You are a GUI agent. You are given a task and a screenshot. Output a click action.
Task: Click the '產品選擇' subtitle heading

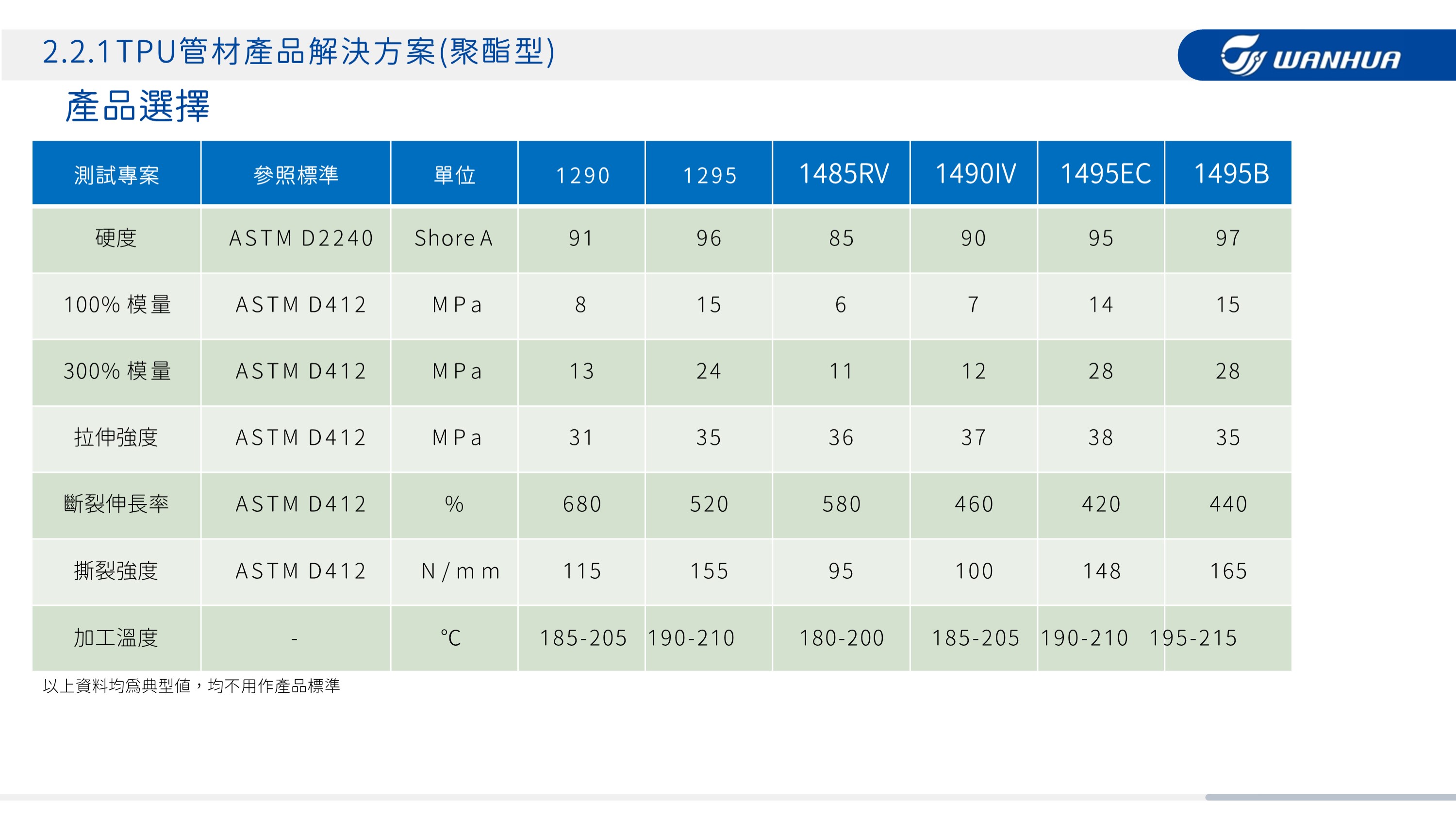[x=137, y=106]
